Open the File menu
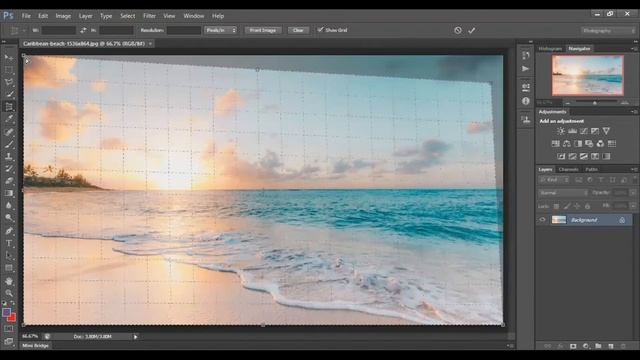 point(26,16)
